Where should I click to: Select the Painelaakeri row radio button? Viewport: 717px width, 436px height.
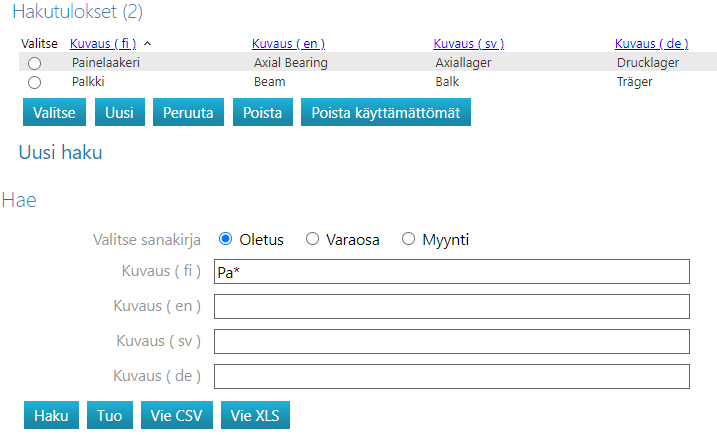point(35,62)
